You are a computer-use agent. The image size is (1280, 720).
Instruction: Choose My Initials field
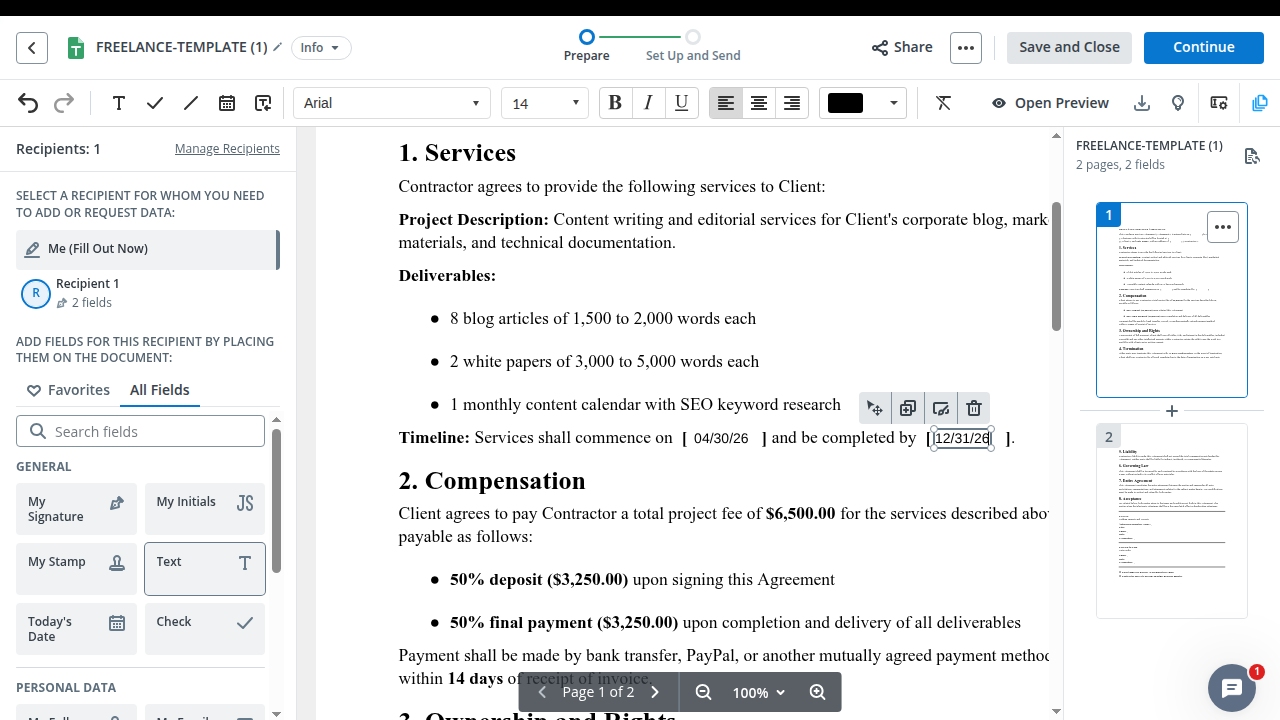tap(205, 509)
